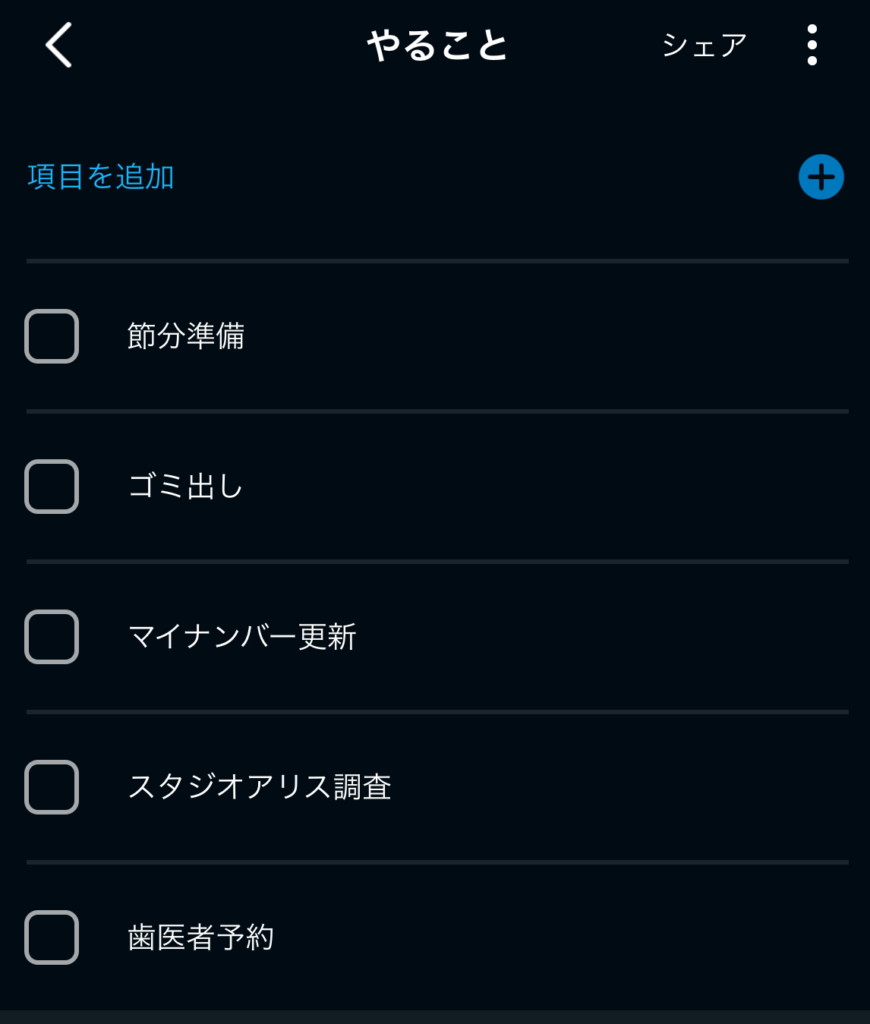
Task: Mark ゴミ出し as done
Action: click(x=52, y=487)
